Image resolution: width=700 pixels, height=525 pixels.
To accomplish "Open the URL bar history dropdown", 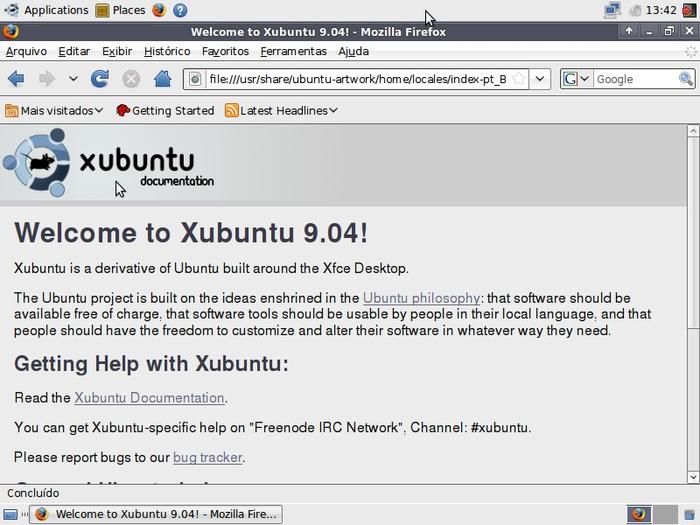I will (x=540, y=79).
